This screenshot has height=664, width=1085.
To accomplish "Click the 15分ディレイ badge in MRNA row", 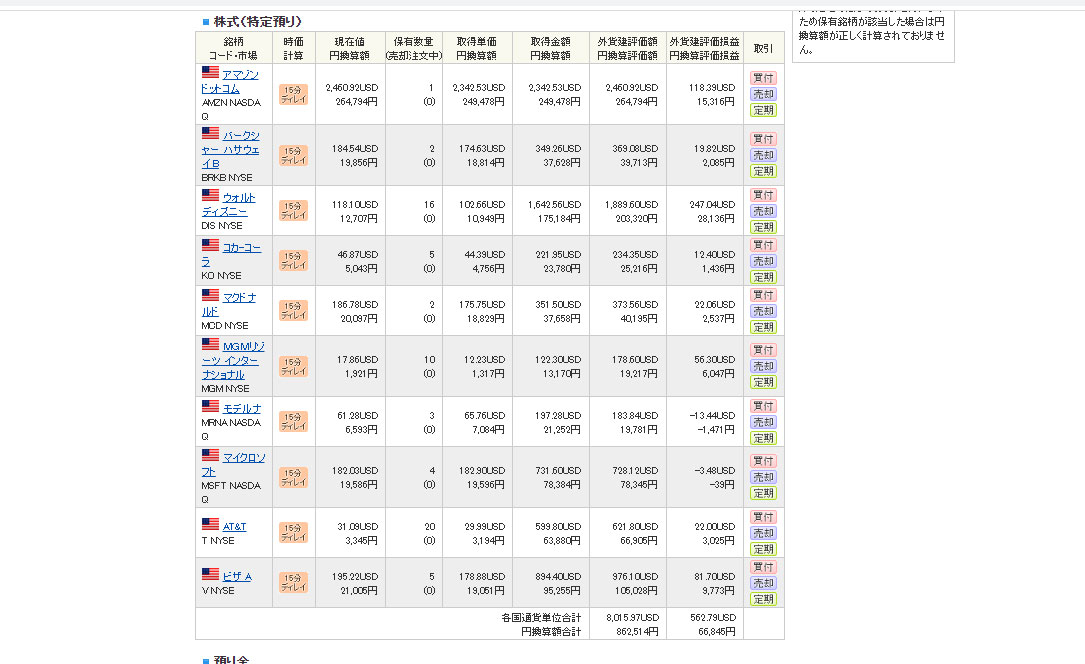I will [293, 422].
